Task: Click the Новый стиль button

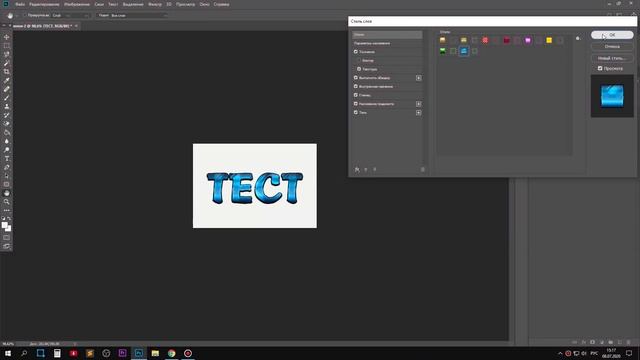Action: 612,58
